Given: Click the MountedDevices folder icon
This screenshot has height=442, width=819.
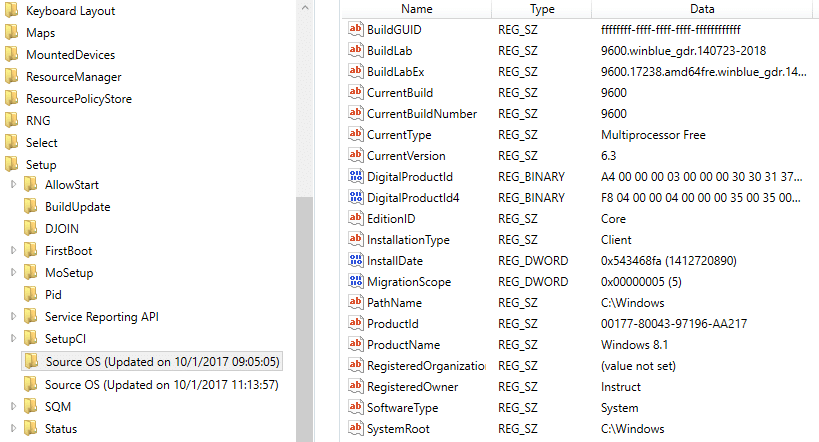Looking at the screenshot, I should [x=11, y=54].
